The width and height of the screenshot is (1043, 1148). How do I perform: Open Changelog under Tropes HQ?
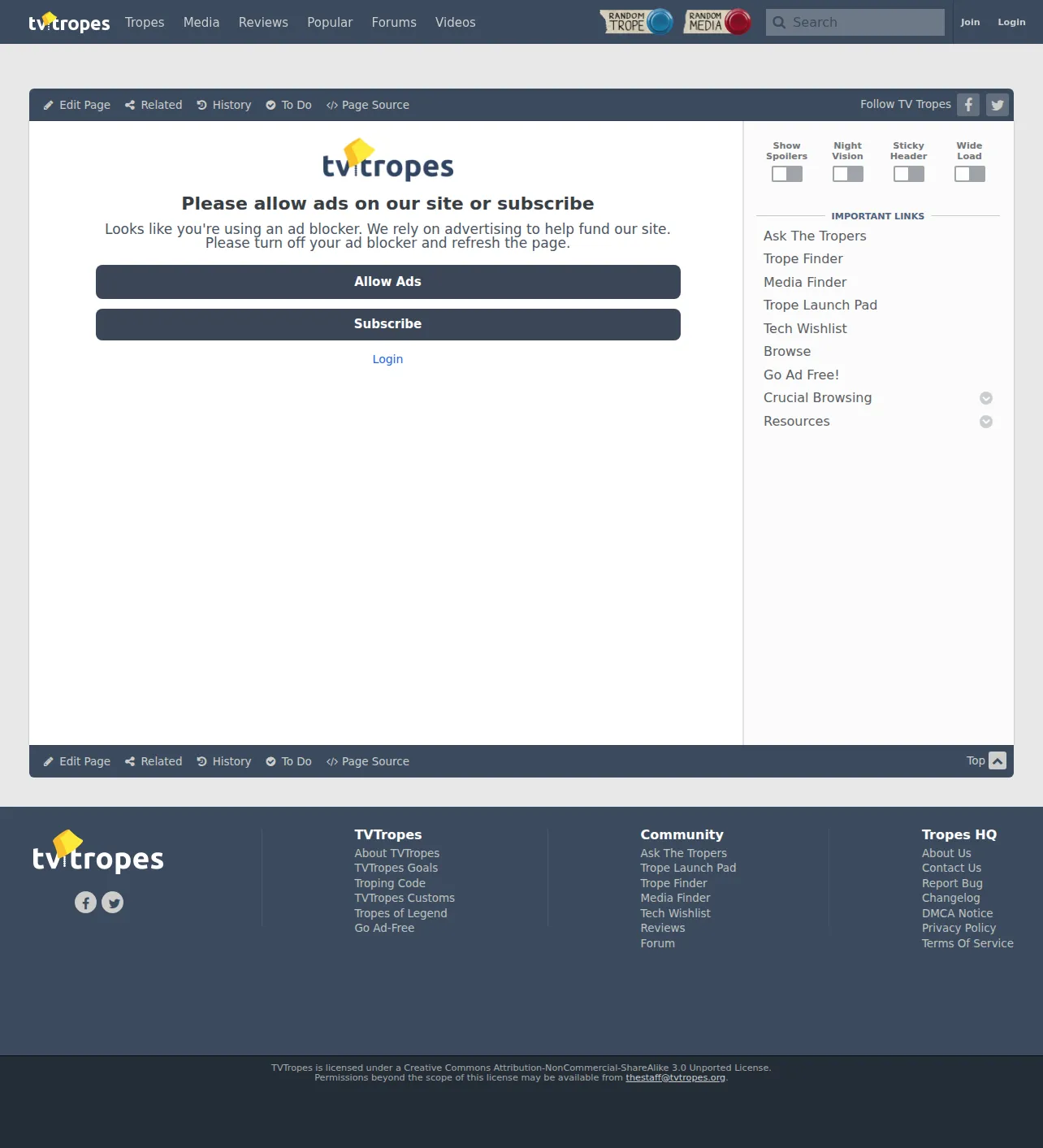[x=951, y=898]
